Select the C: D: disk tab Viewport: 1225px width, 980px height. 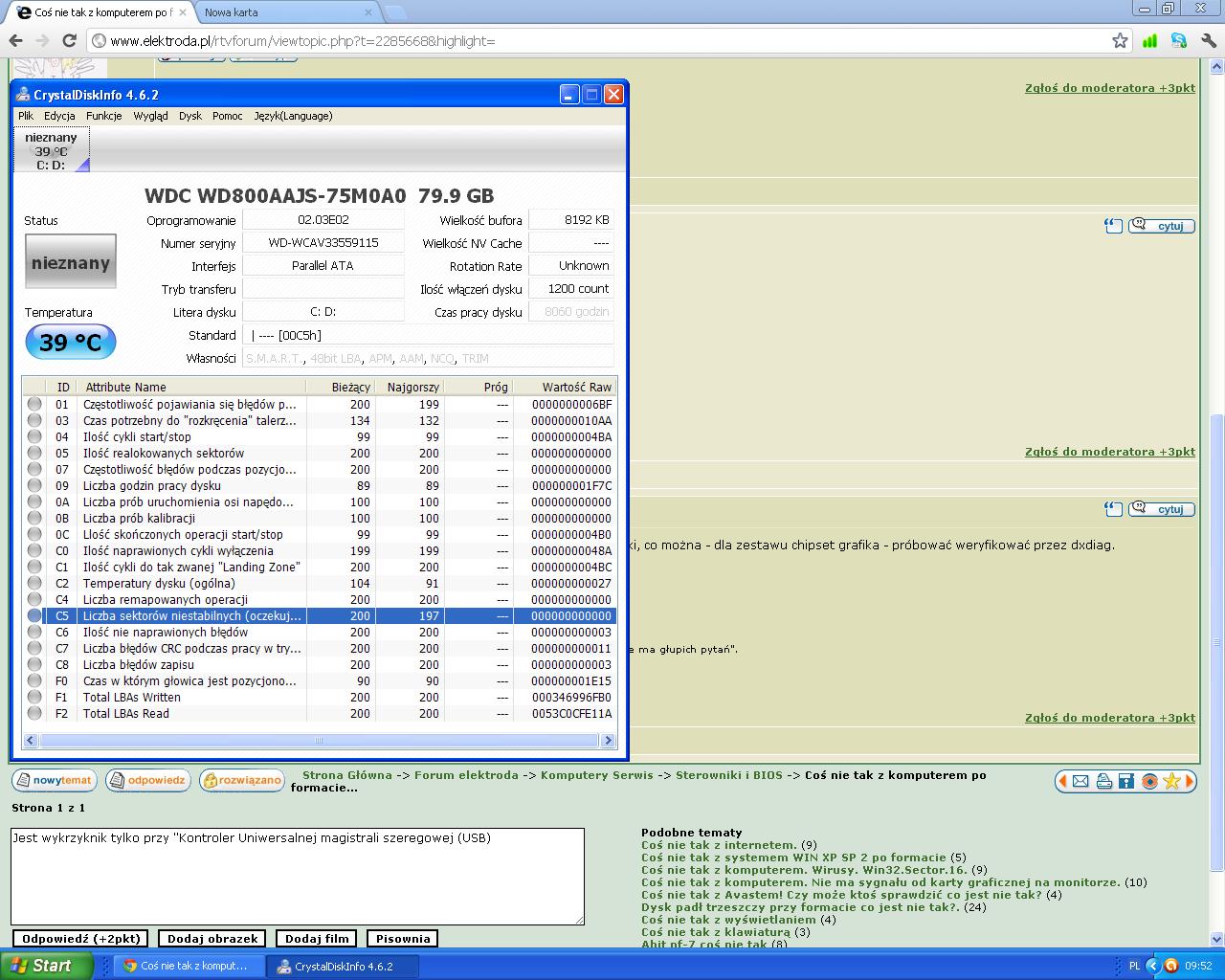click(52, 151)
